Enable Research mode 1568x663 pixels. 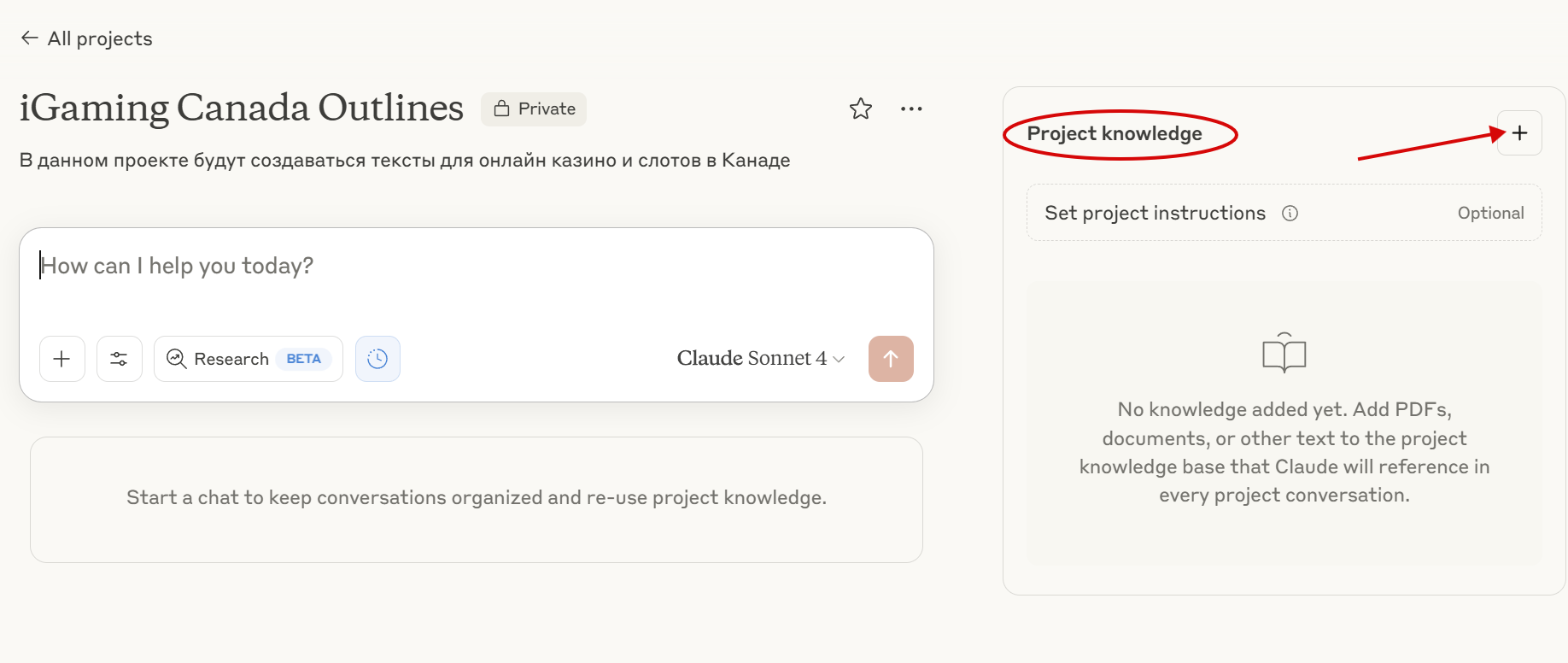click(249, 359)
